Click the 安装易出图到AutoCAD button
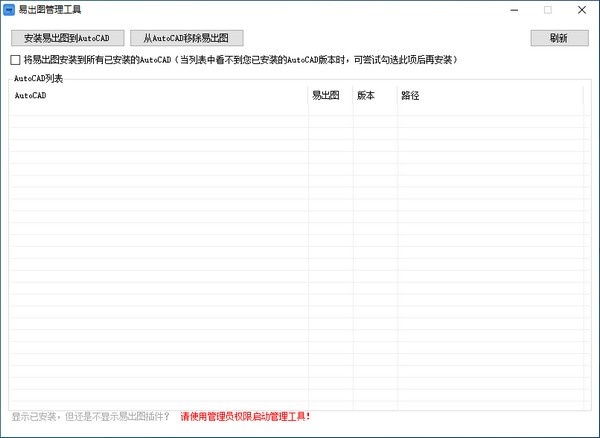This screenshot has width=600, height=438. click(66, 38)
